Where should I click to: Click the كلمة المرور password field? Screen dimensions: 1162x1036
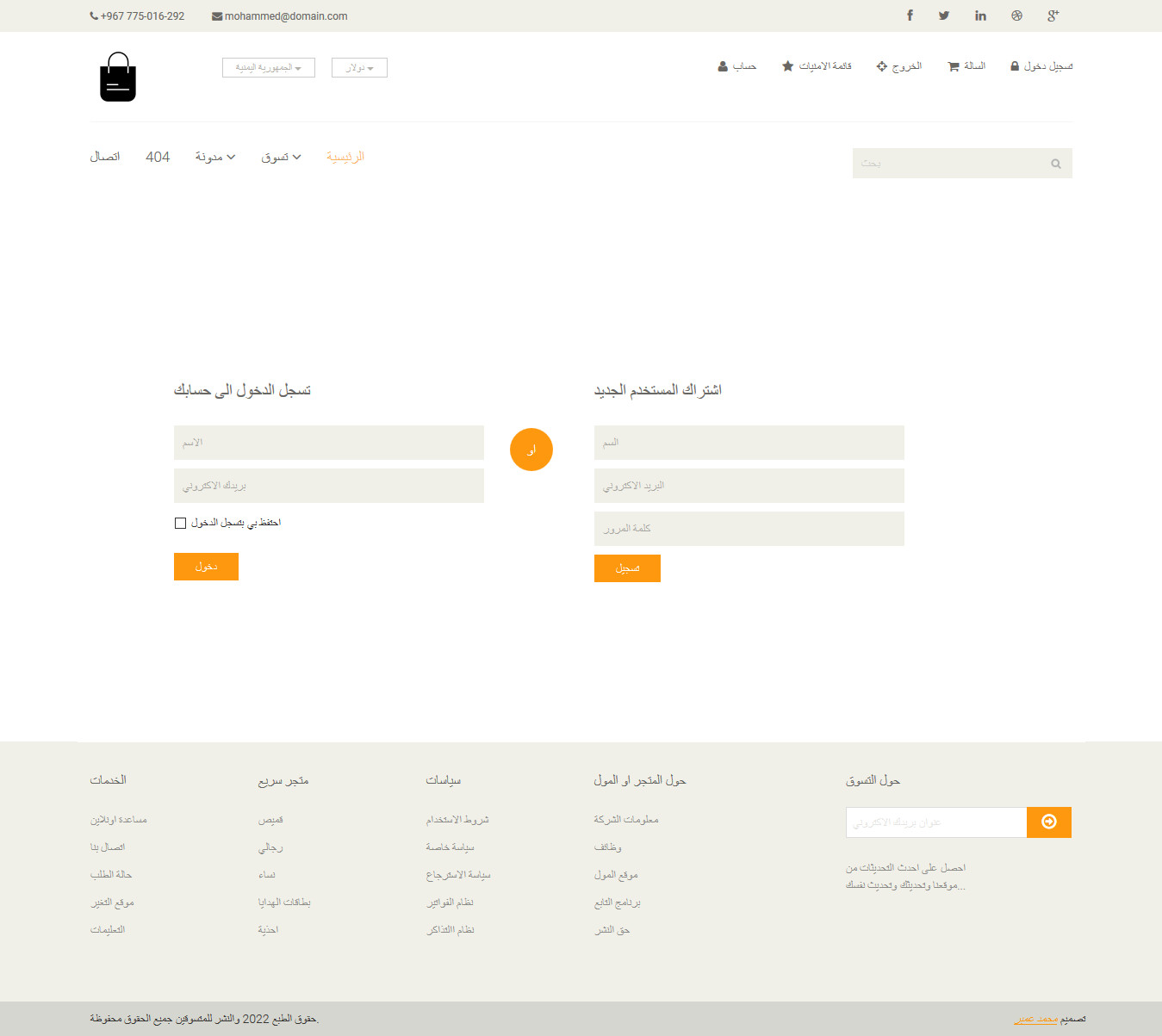pyautogui.click(x=749, y=528)
